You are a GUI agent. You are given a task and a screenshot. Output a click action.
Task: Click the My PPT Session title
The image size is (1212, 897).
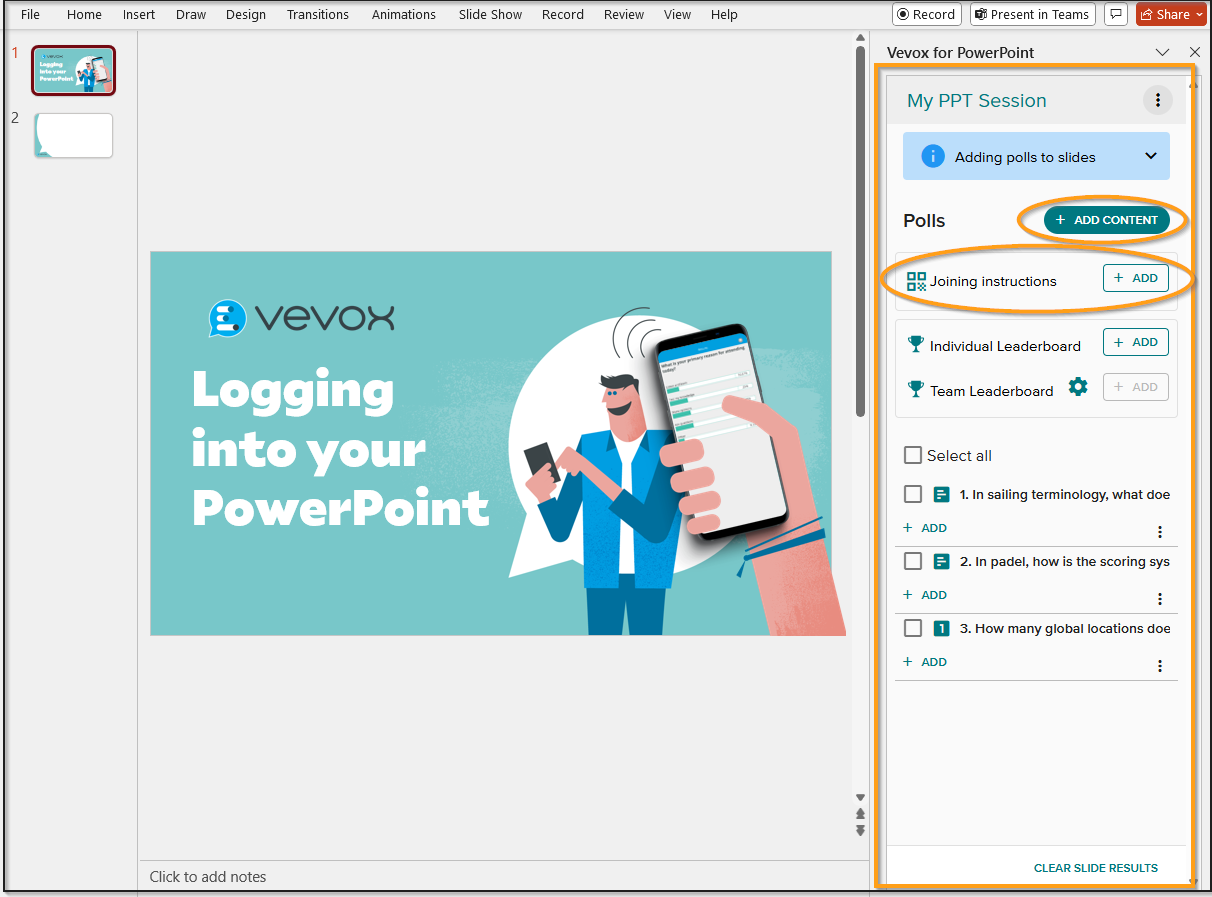click(977, 100)
